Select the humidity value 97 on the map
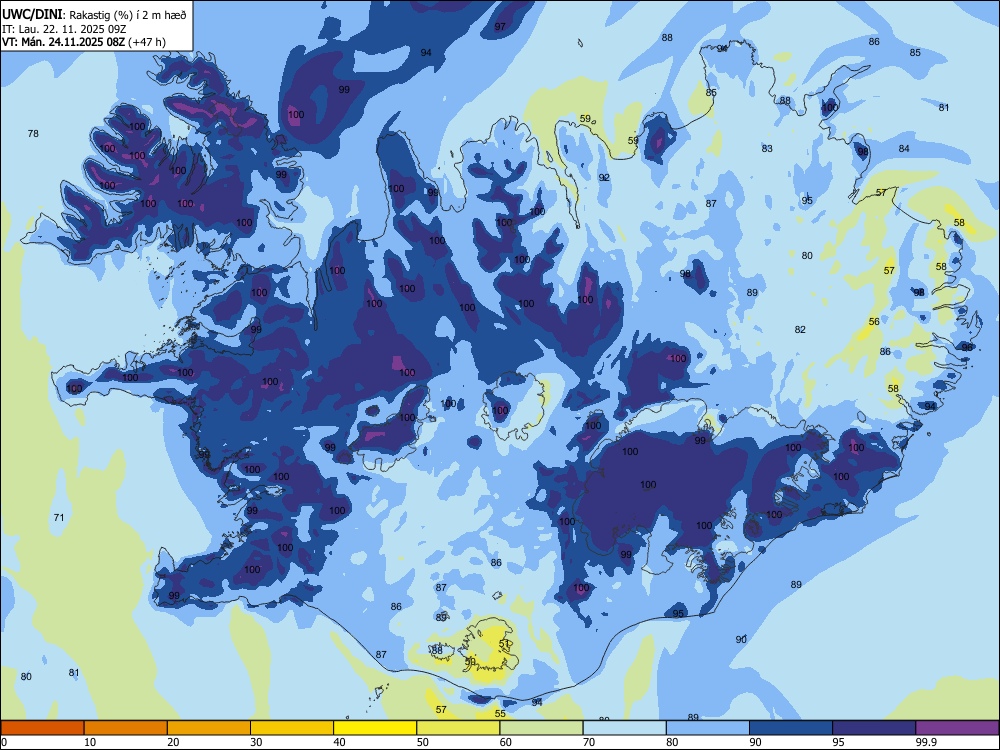The image size is (1000, 750). coord(500,26)
